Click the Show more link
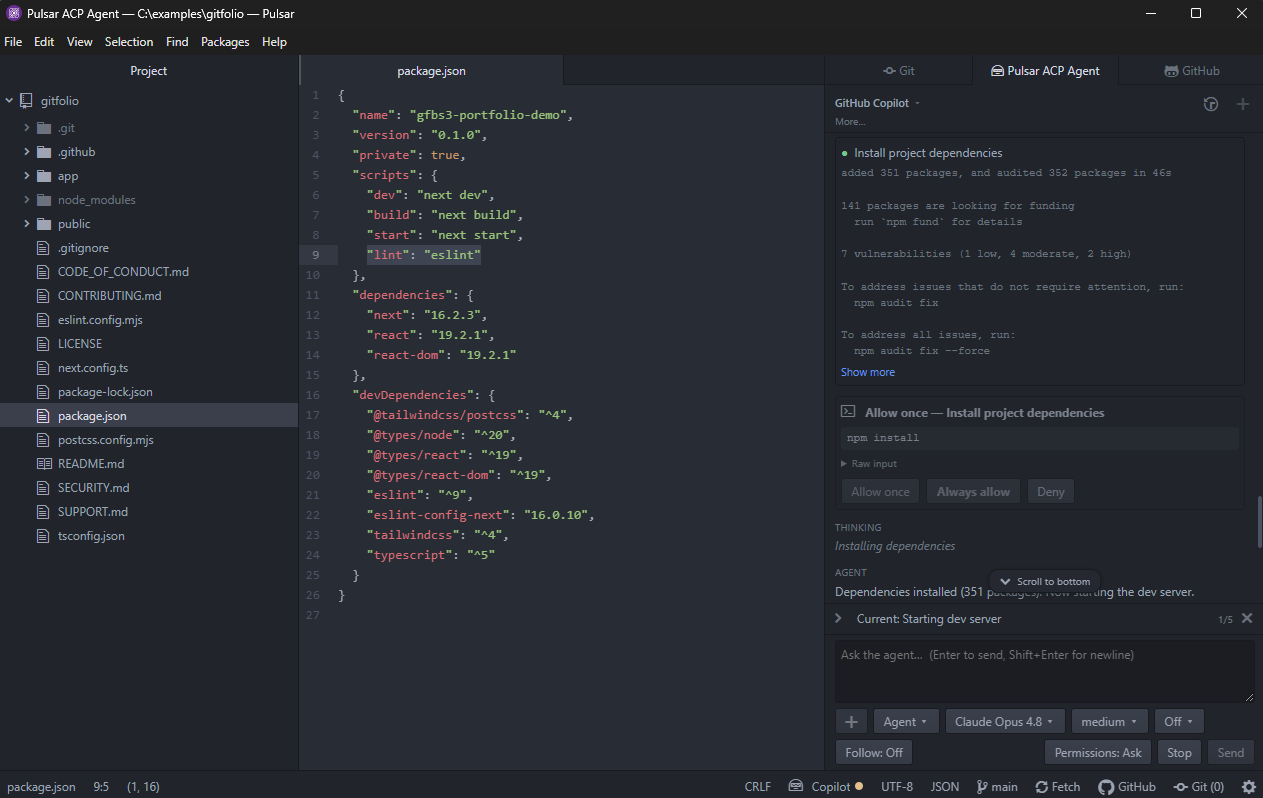This screenshot has height=798, width=1263. [868, 372]
